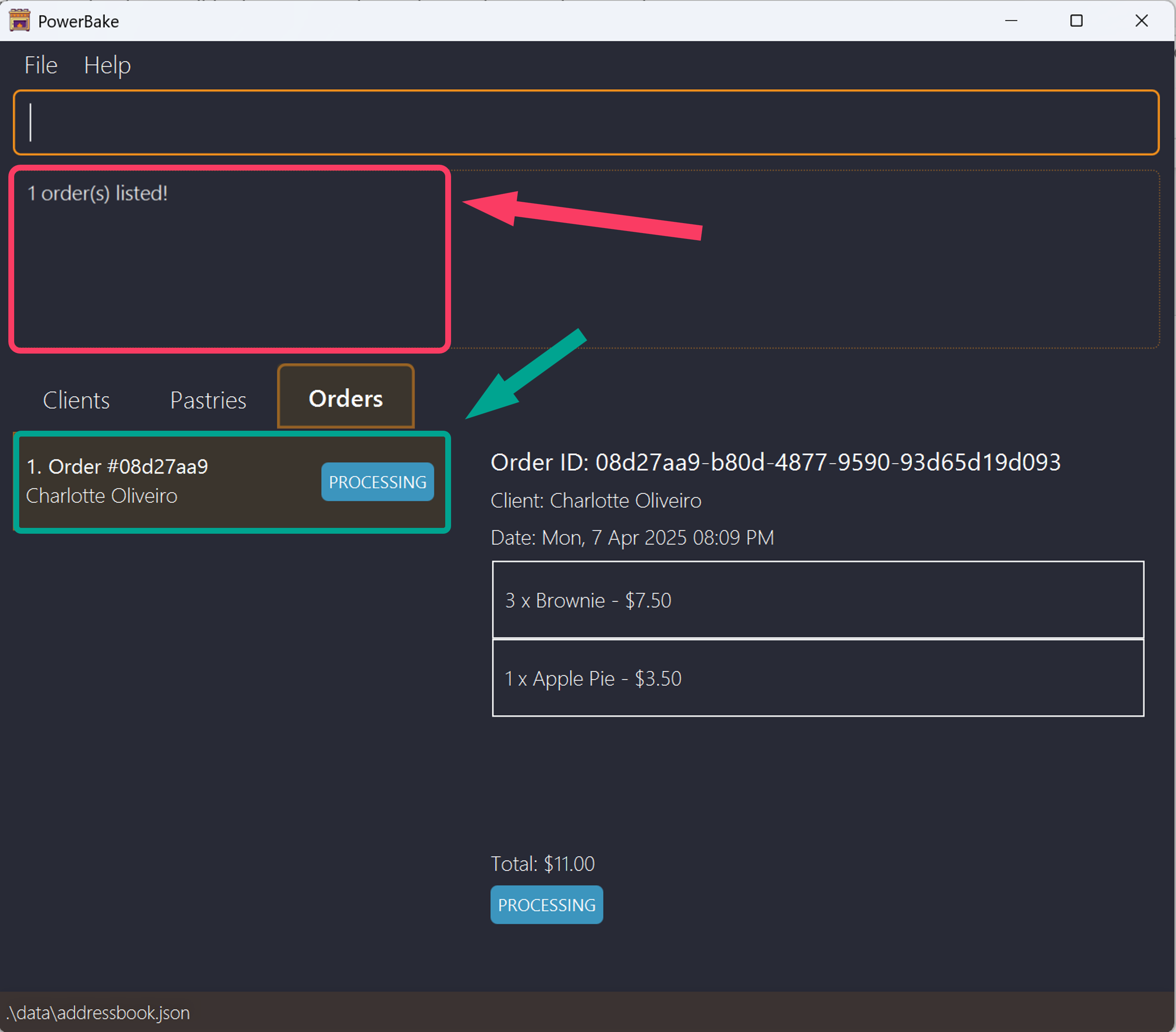Select the Orders tab
Image resolution: width=1176 pixels, height=1032 pixels.
[345, 397]
